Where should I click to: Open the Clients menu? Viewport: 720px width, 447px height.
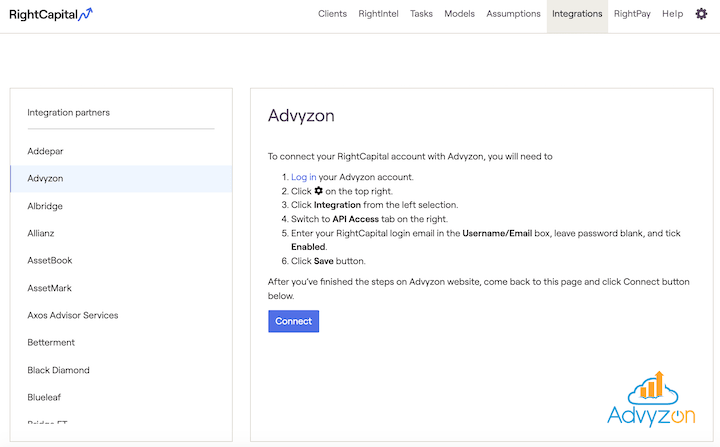[x=332, y=14]
